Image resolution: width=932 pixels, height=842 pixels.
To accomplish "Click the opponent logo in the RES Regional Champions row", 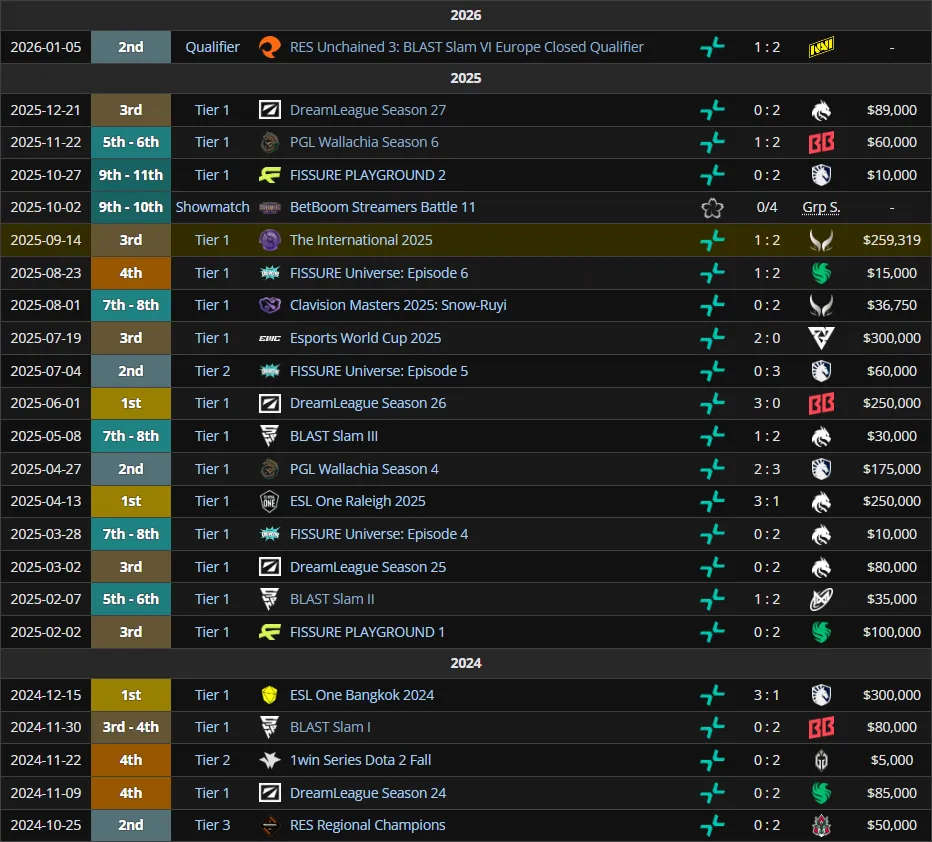I will coord(821,825).
